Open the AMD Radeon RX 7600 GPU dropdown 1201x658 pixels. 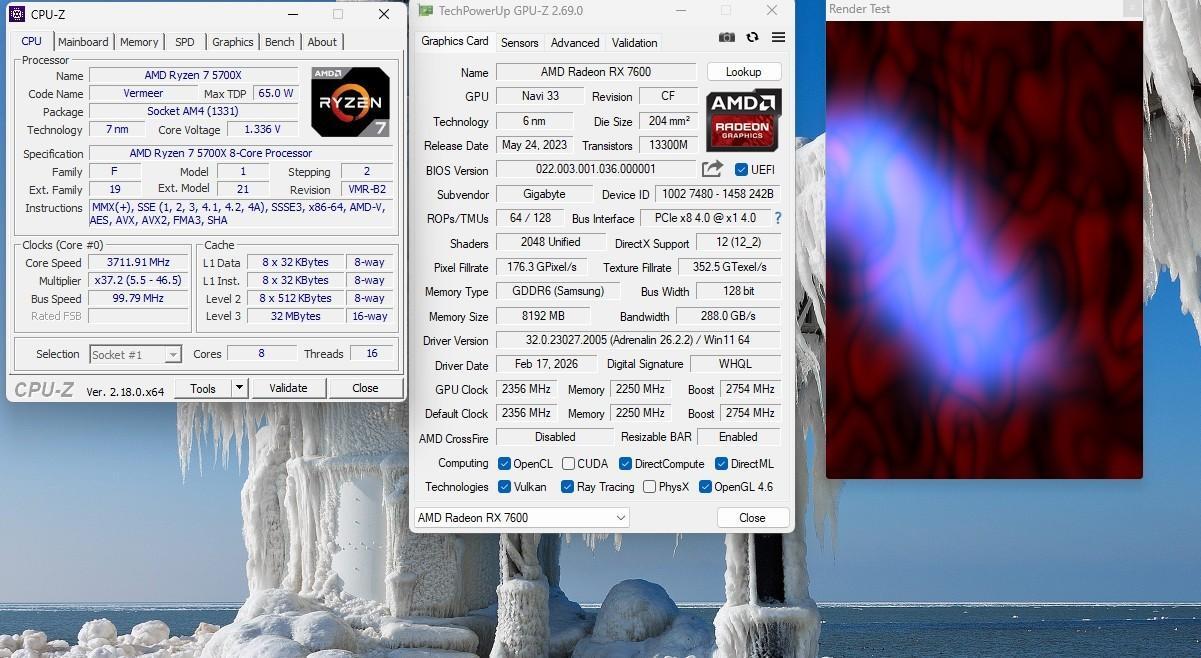click(521, 517)
